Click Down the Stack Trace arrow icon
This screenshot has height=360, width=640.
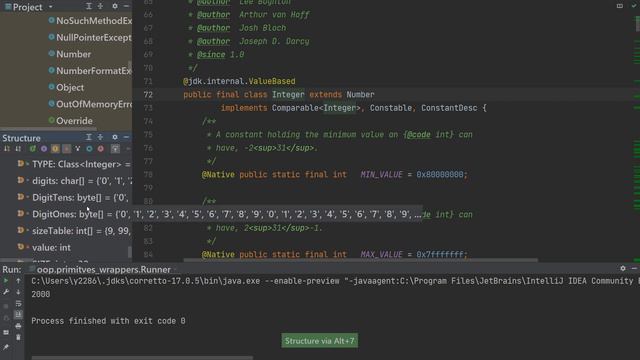18,292
